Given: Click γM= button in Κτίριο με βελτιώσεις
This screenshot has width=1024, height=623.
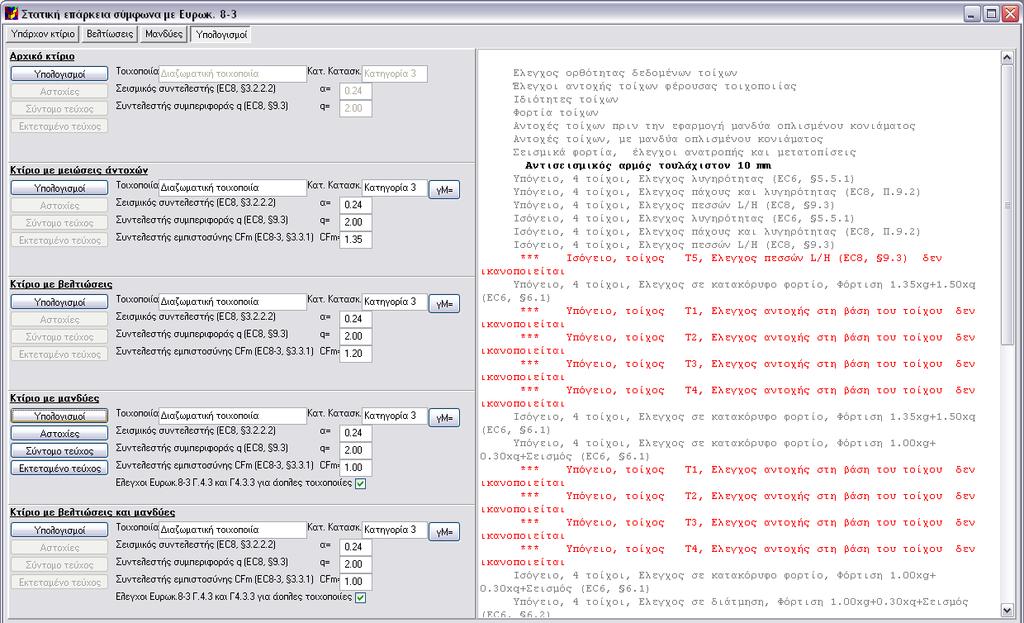Looking at the screenshot, I should [444, 304].
